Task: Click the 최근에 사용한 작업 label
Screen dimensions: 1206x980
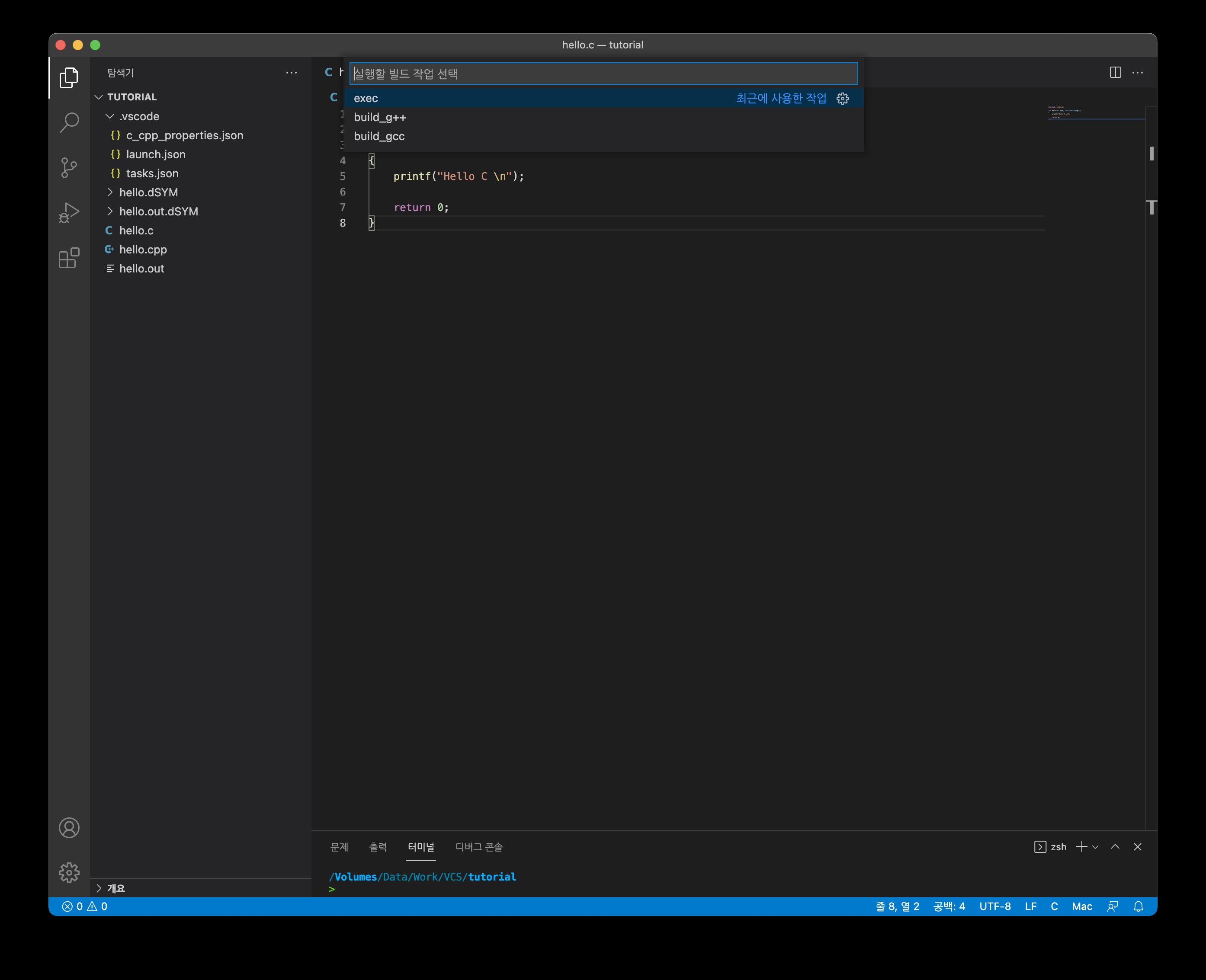Action: 781,98
